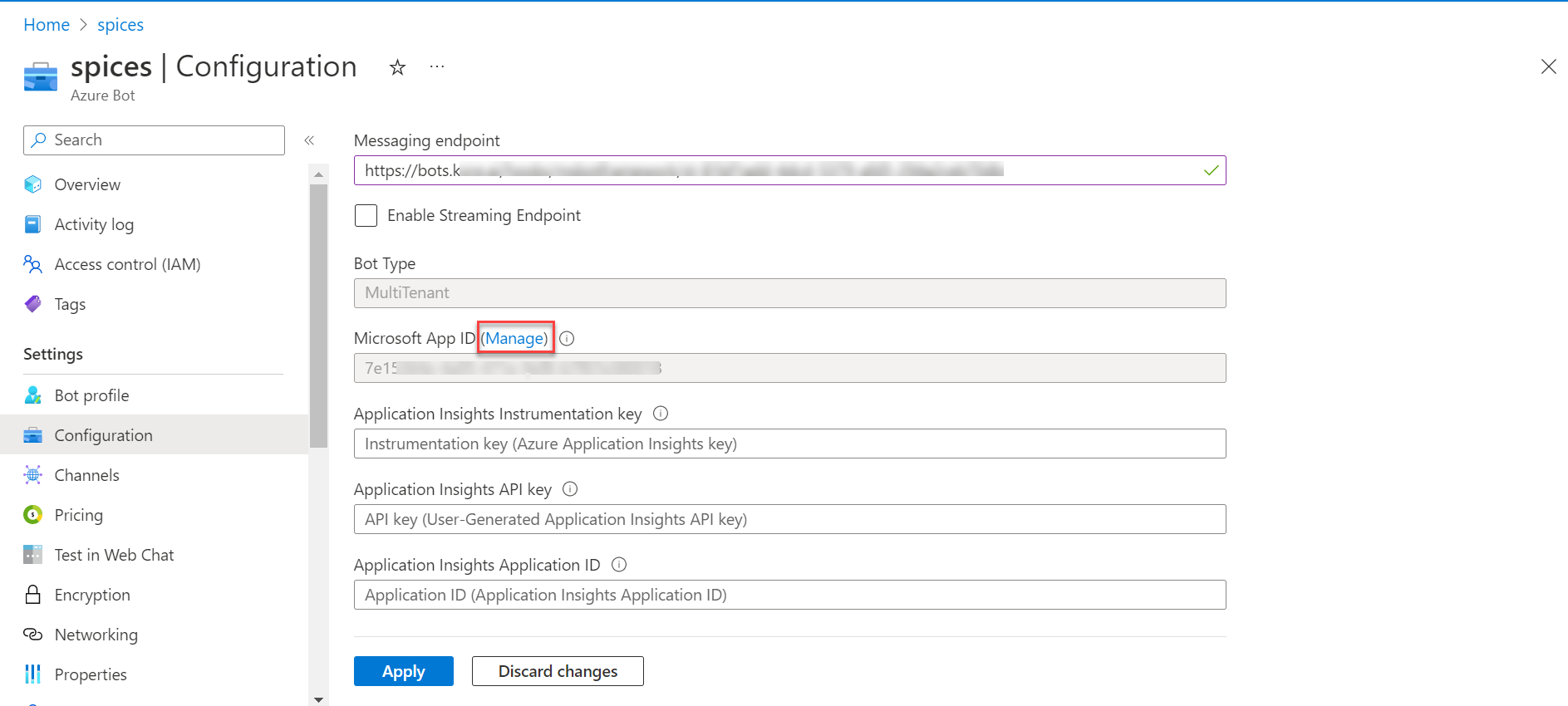Viewport: 1568px width, 706px height.
Task: Enable the Streaming Endpoint checkbox
Action: 366,216
